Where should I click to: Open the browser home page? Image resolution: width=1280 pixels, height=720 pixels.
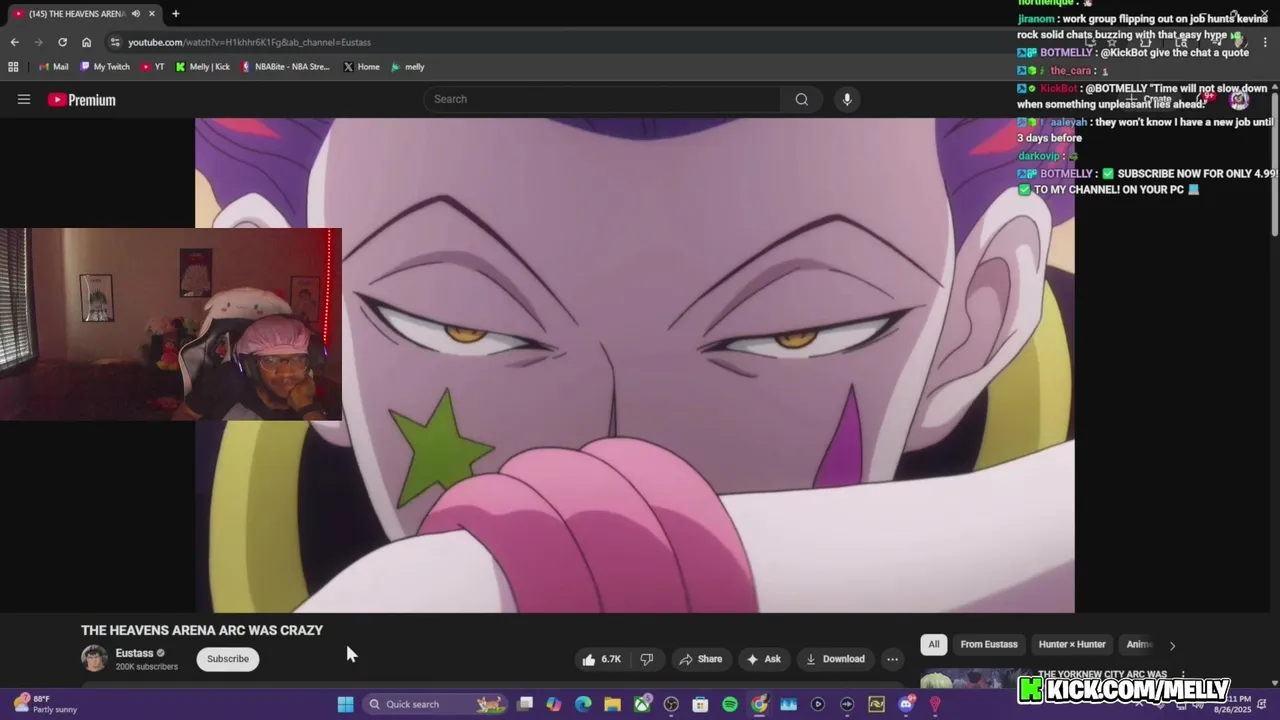pos(86,42)
